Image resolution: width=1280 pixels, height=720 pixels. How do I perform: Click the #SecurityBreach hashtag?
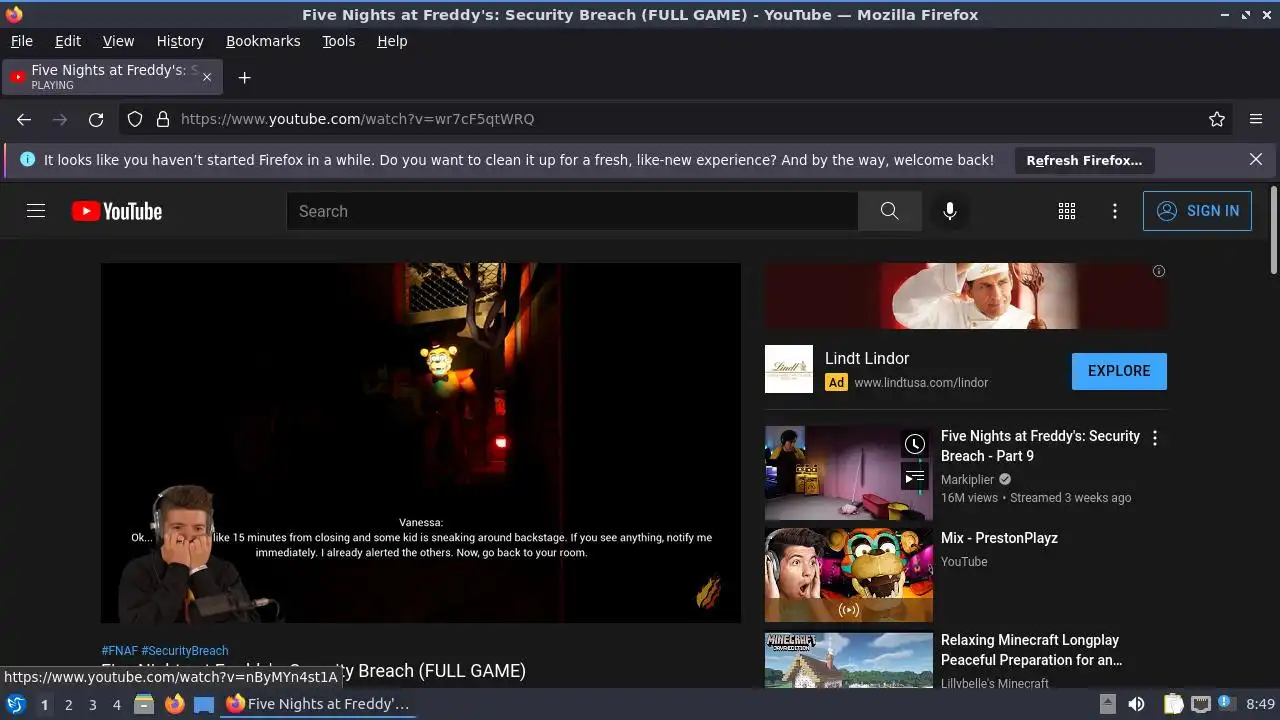[185, 650]
